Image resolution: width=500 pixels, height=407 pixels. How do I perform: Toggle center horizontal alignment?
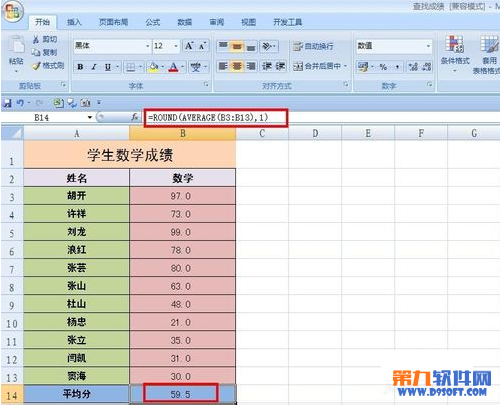click(237, 66)
